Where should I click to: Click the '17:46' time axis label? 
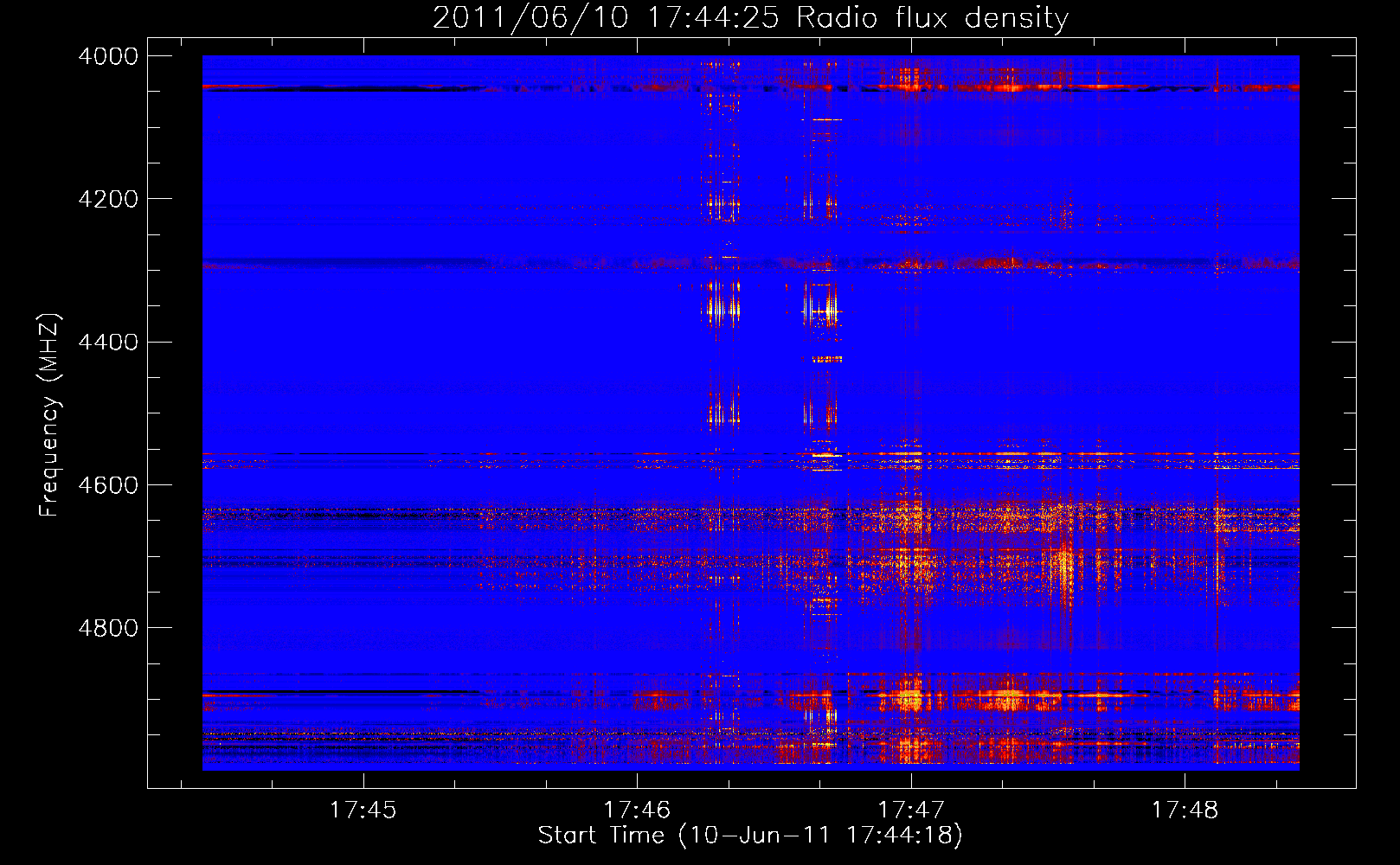637,810
